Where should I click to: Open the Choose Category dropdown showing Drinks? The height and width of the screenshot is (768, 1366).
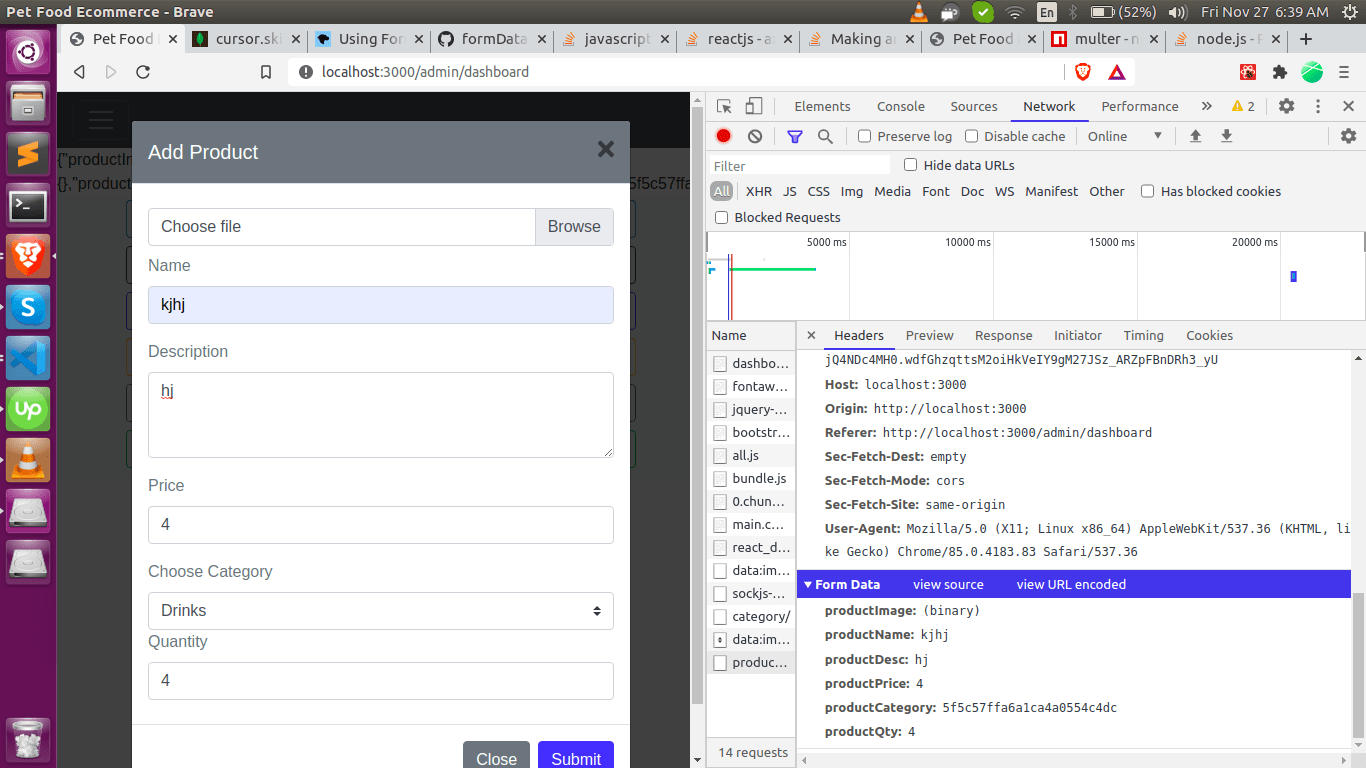(x=380, y=611)
